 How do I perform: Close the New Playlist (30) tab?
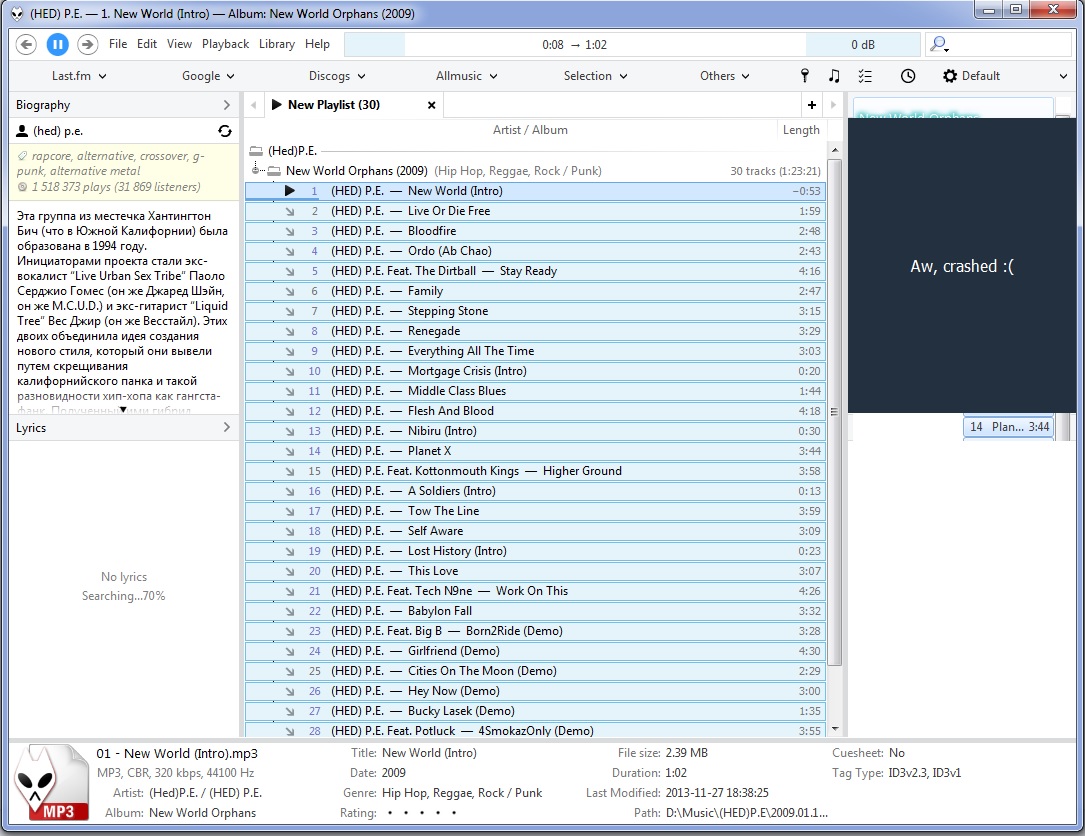click(432, 105)
